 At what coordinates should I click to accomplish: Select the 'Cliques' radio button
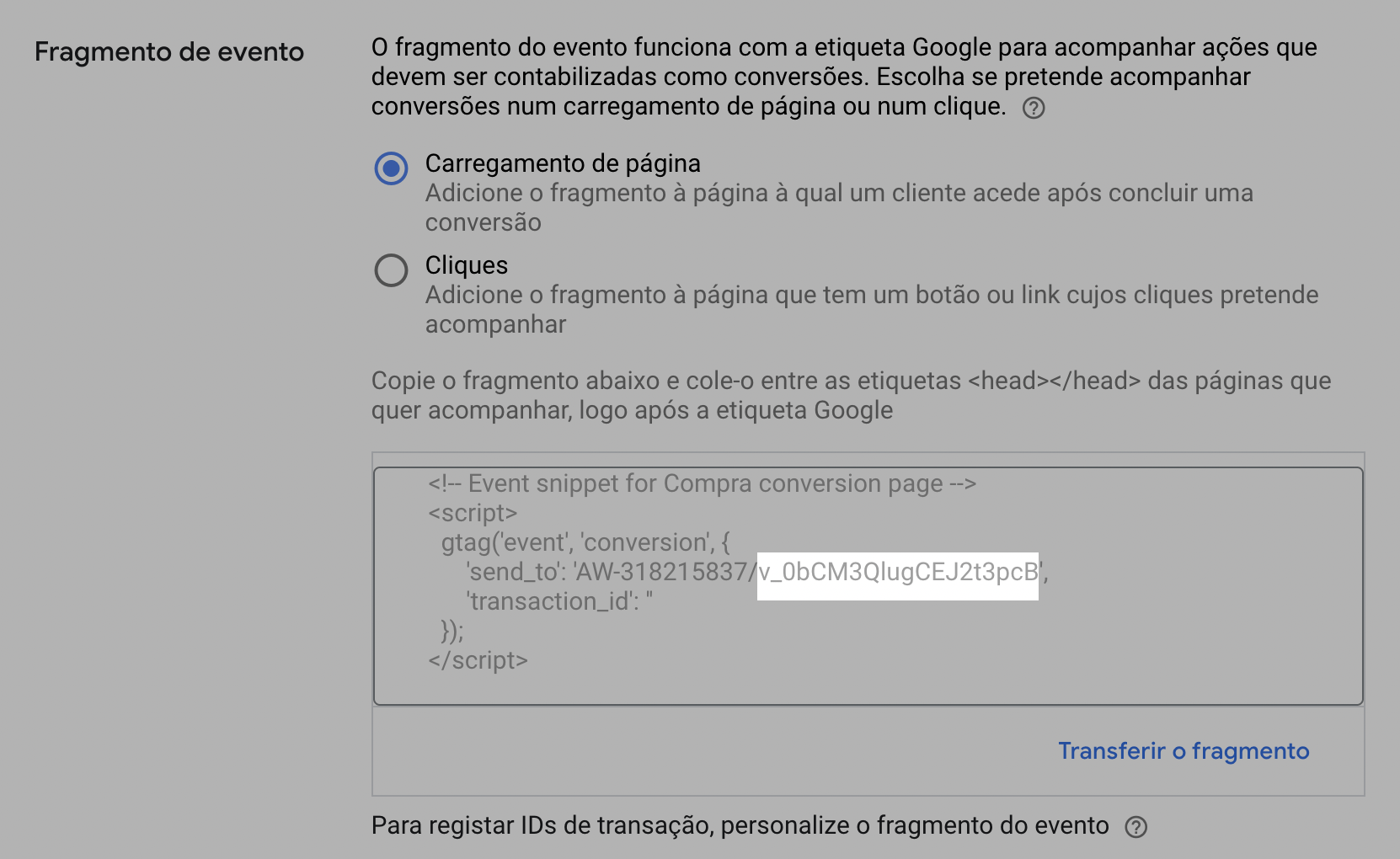391,270
